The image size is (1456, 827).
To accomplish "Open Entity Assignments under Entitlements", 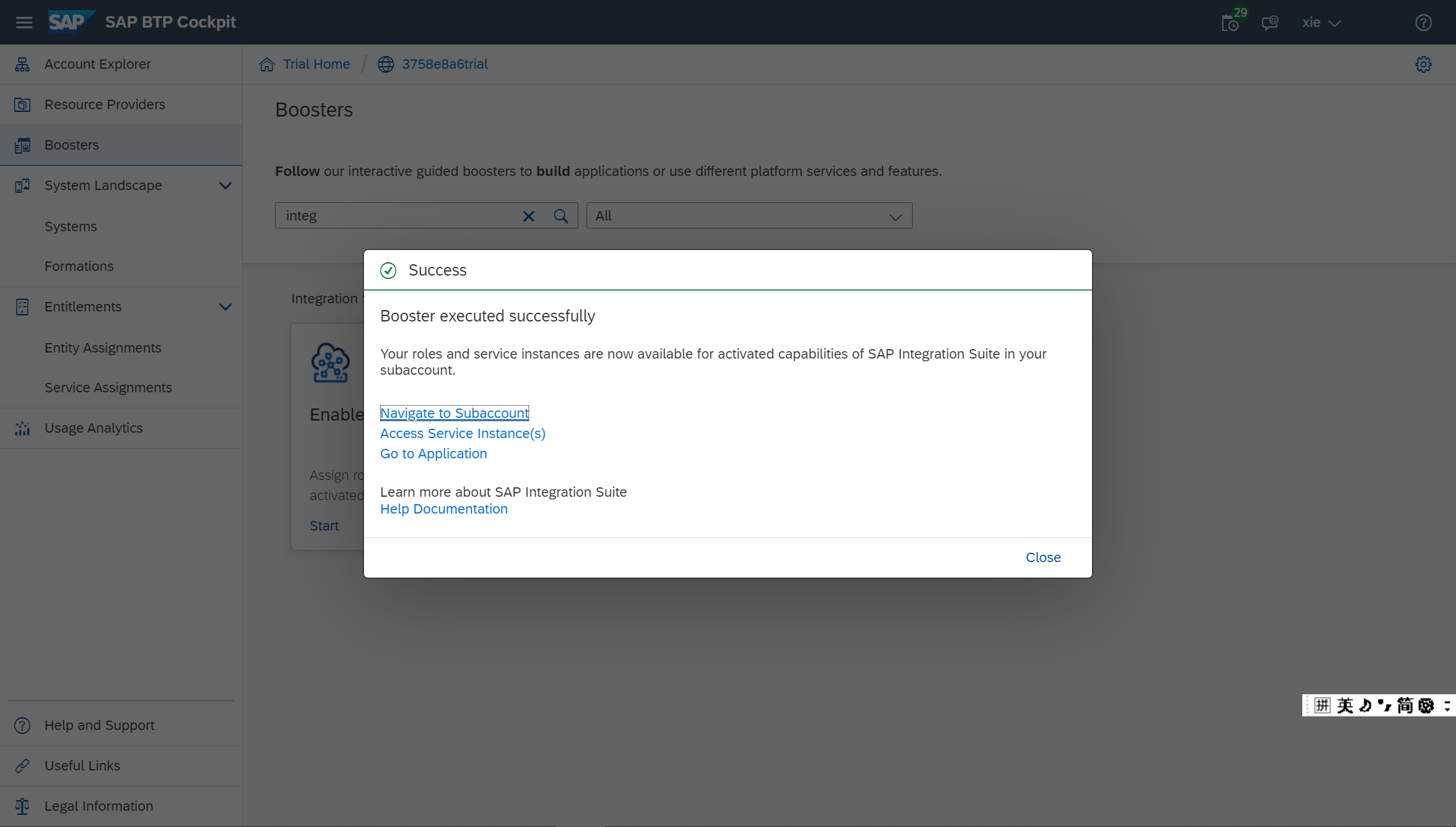I will [x=121, y=348].
